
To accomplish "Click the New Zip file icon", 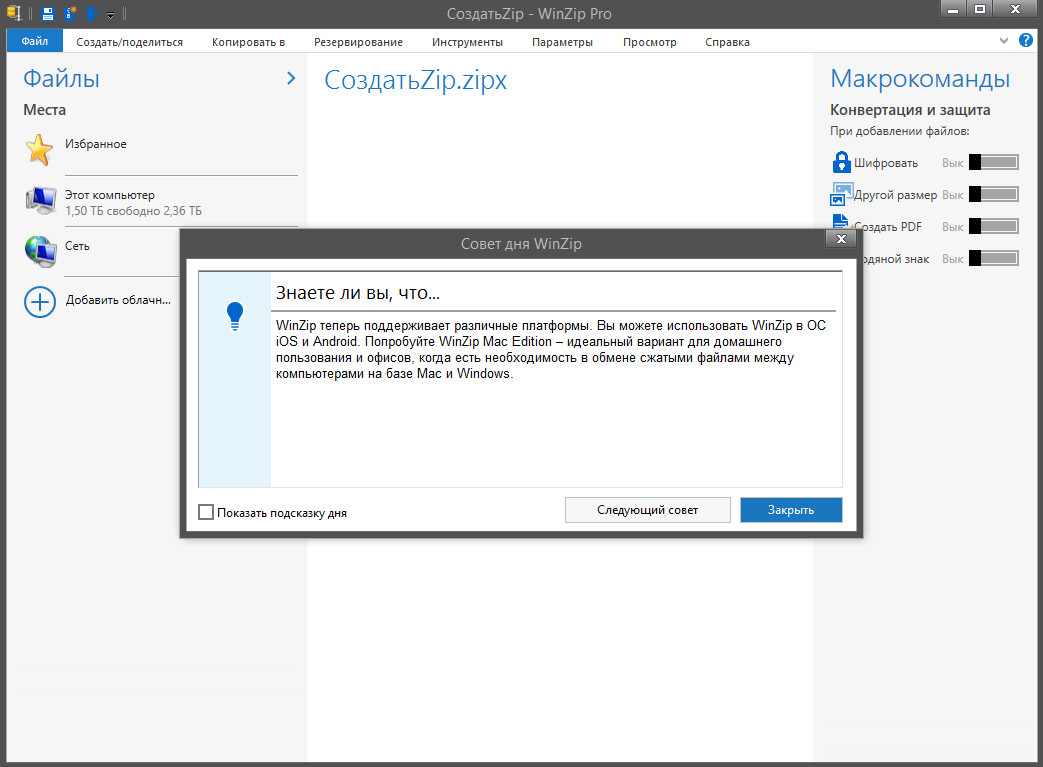I will 70,13.
